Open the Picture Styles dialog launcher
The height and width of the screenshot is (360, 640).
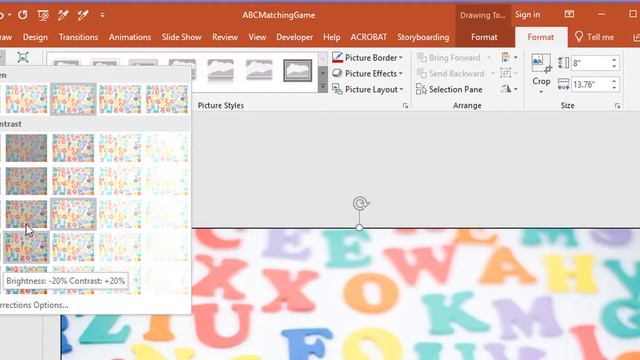(405, 106)
